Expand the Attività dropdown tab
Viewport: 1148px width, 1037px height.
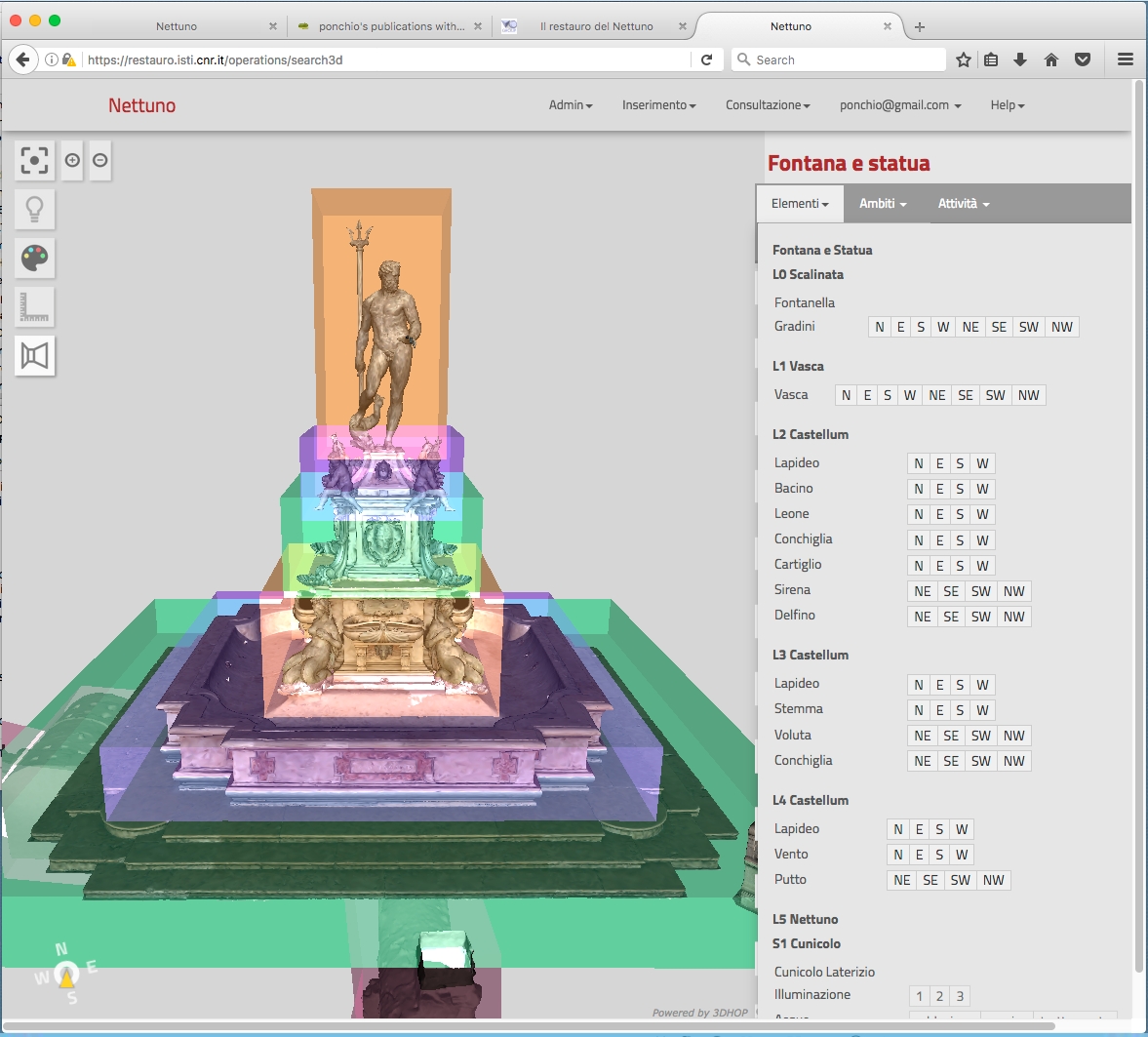(x=964, y=204)
